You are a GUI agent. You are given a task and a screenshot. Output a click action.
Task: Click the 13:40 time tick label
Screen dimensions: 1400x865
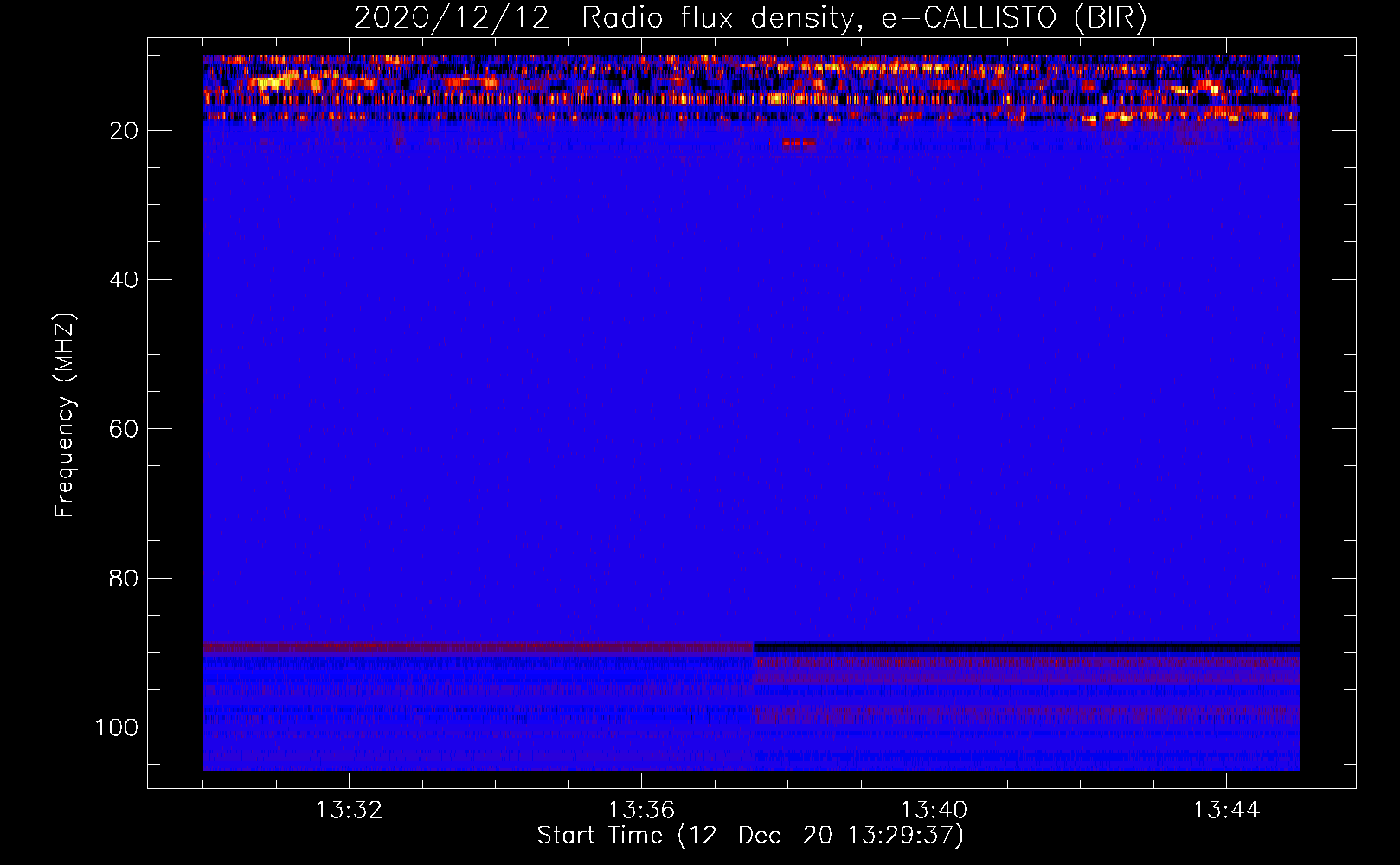point(934,811)
